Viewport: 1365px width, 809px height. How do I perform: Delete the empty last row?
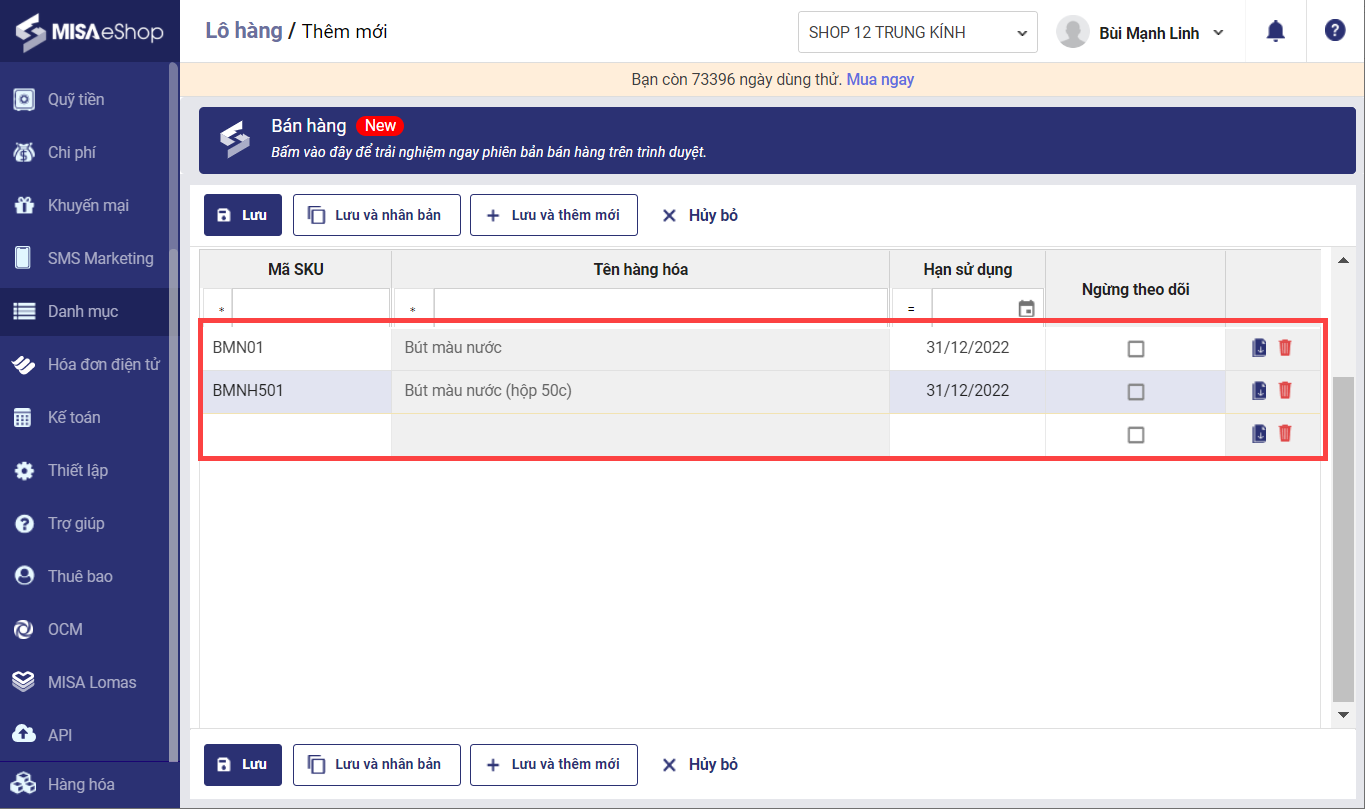(x=1285, y=433)
